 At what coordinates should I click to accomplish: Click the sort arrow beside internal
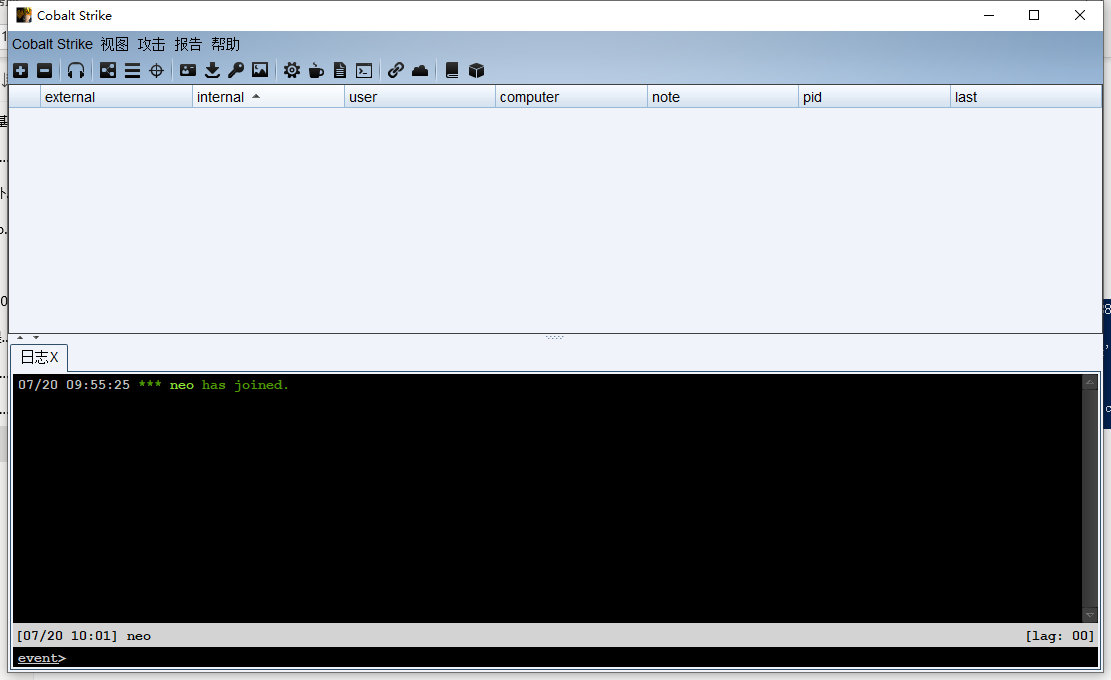[x=256, y=96]
